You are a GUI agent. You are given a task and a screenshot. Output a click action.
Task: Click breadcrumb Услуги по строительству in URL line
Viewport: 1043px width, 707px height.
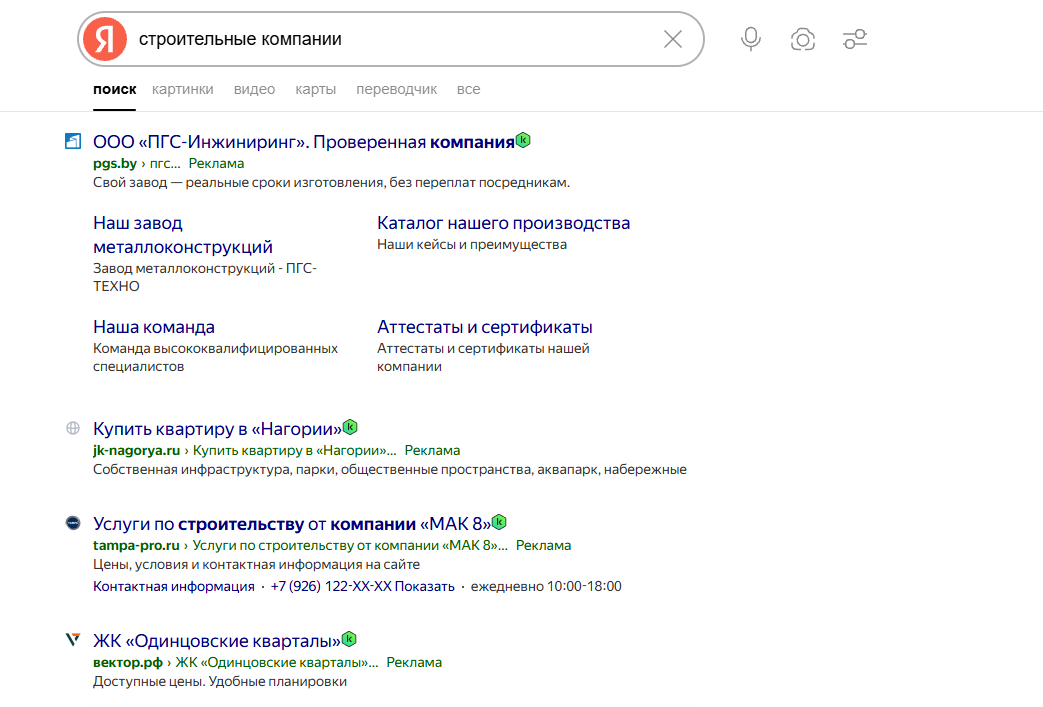tap(350, 546)
